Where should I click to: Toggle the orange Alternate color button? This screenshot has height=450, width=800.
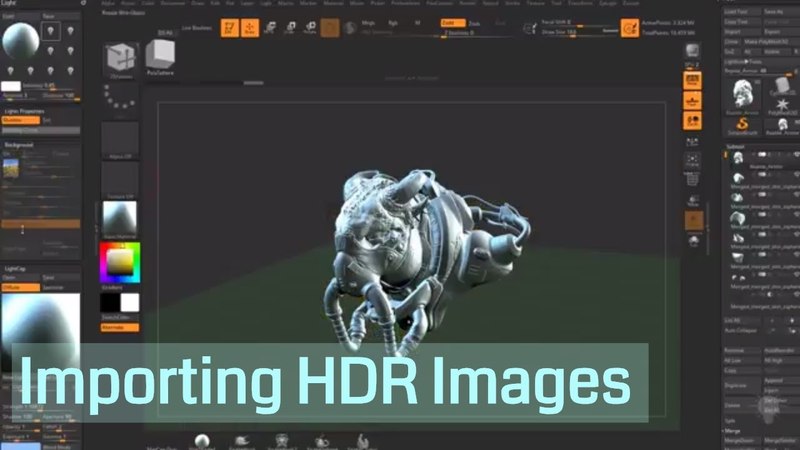click(119, 328)
